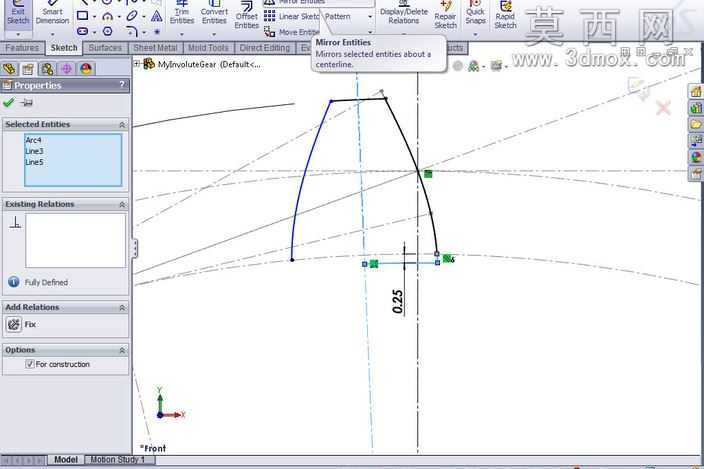This screenshot has width=704, height=469.
Task: Open the Model tab at bottom
Action: pos(66,460)
